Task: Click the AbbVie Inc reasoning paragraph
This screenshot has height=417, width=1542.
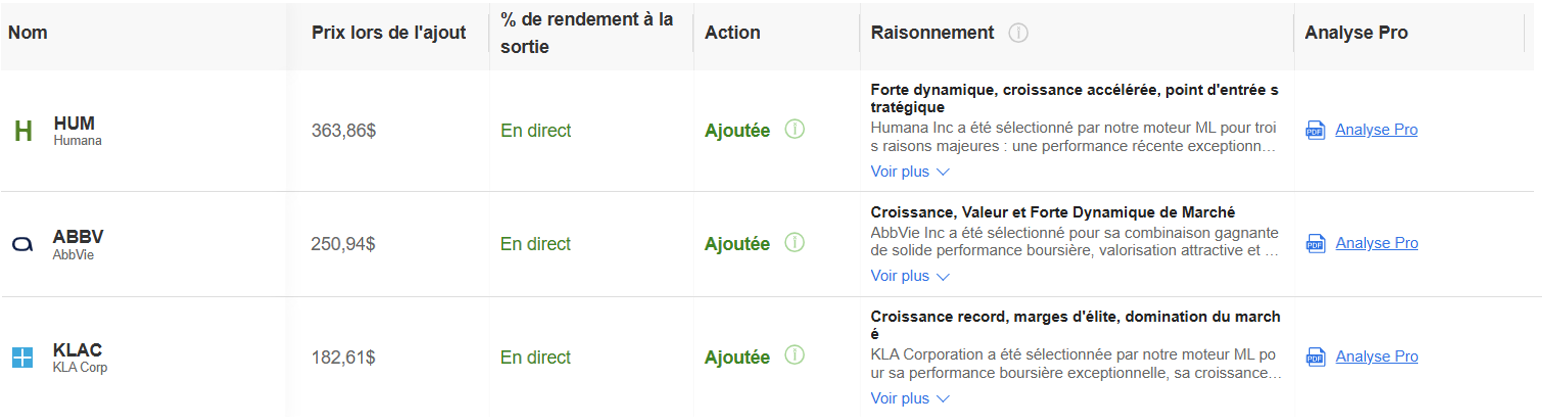Action: (x=1075, y=242)
